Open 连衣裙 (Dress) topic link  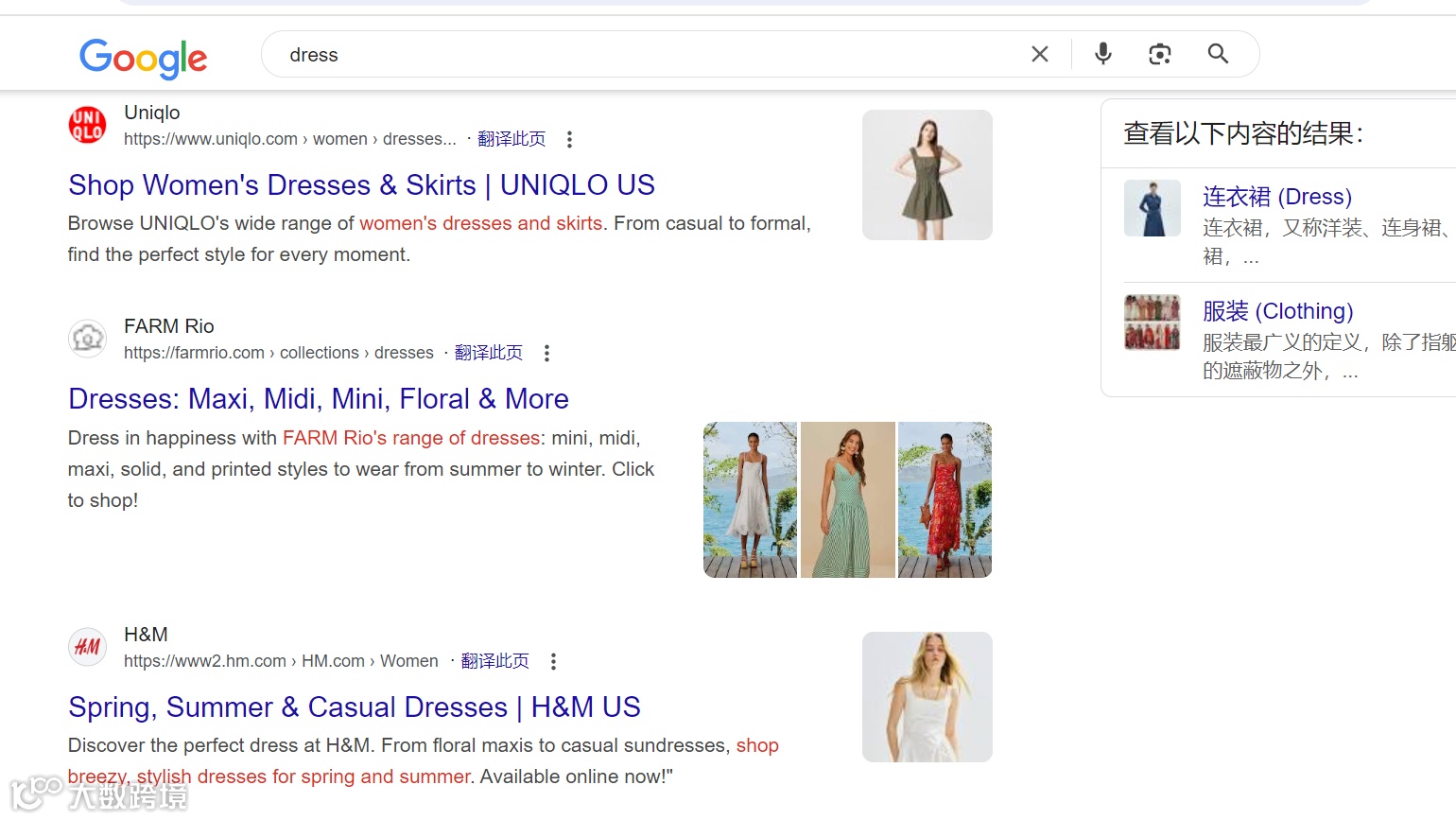pyautogui.click(x=1277, y=197)
